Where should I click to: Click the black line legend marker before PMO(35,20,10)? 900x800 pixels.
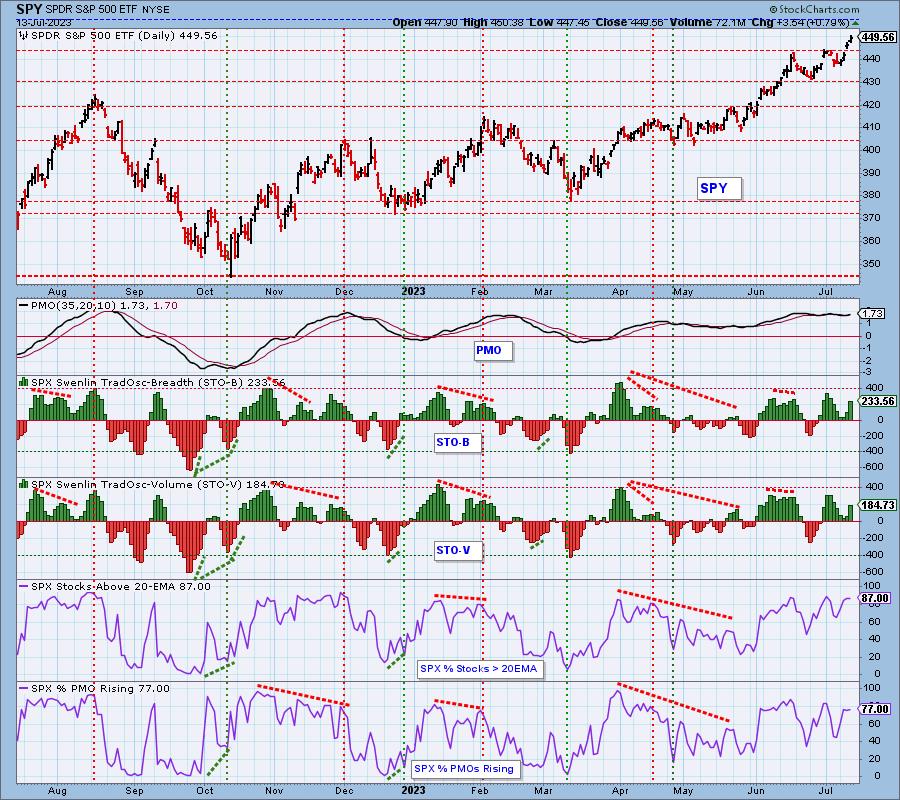tap(24, 306)
